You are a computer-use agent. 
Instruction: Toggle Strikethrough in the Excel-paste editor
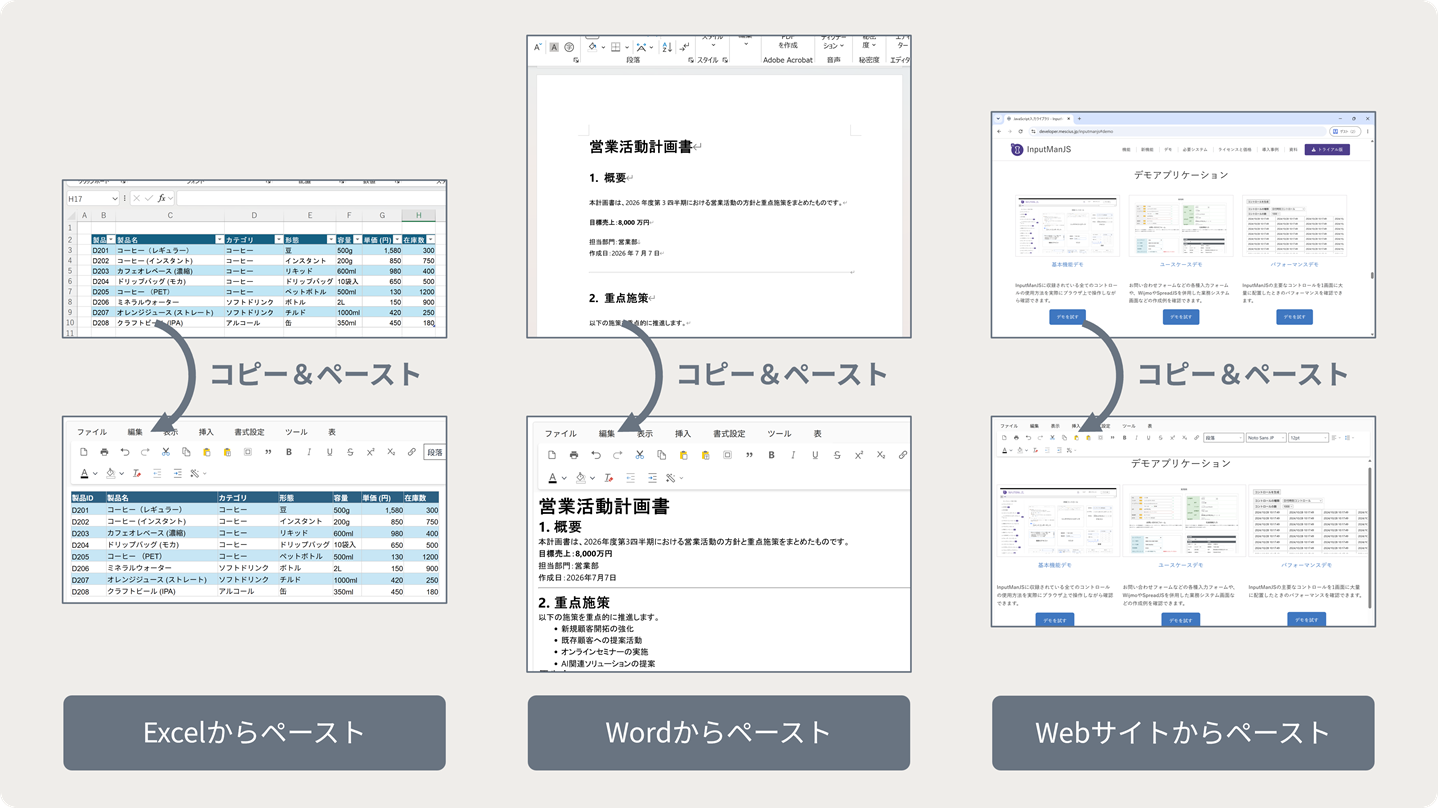350,452
